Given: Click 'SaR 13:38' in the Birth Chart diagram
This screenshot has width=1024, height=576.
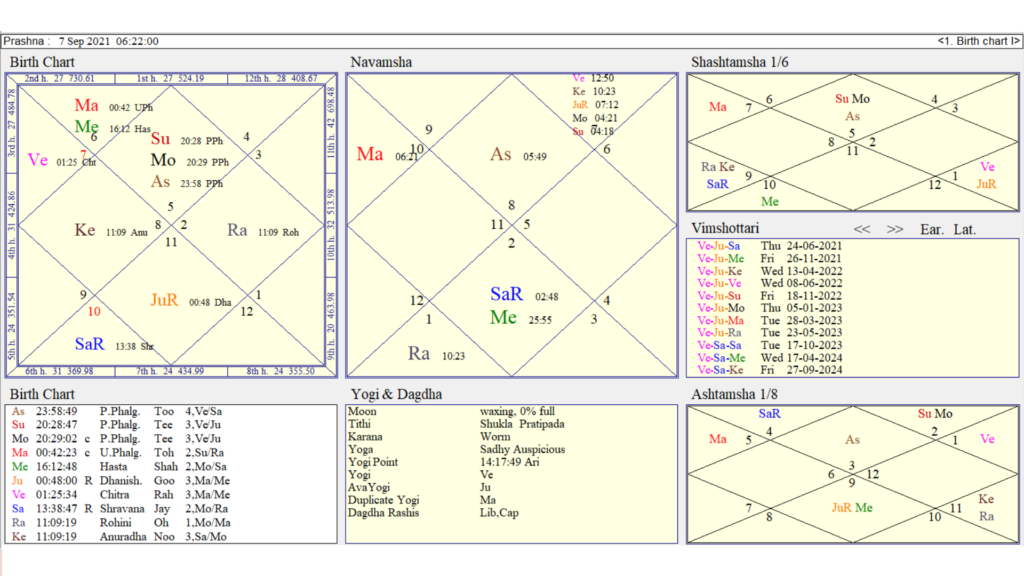Looking at the screenshot, I should [104, 344].
